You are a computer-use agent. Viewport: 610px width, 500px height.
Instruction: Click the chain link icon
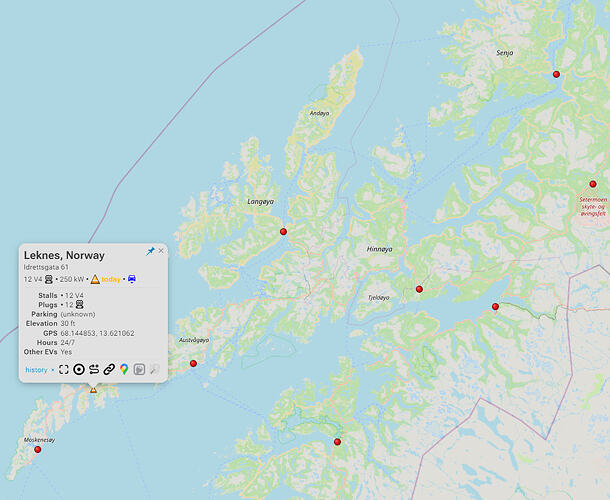click(x=109, y=369)
